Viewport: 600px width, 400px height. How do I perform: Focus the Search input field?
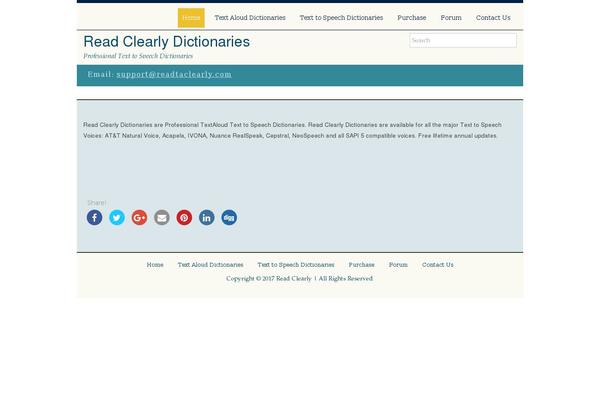pos(463,40)
